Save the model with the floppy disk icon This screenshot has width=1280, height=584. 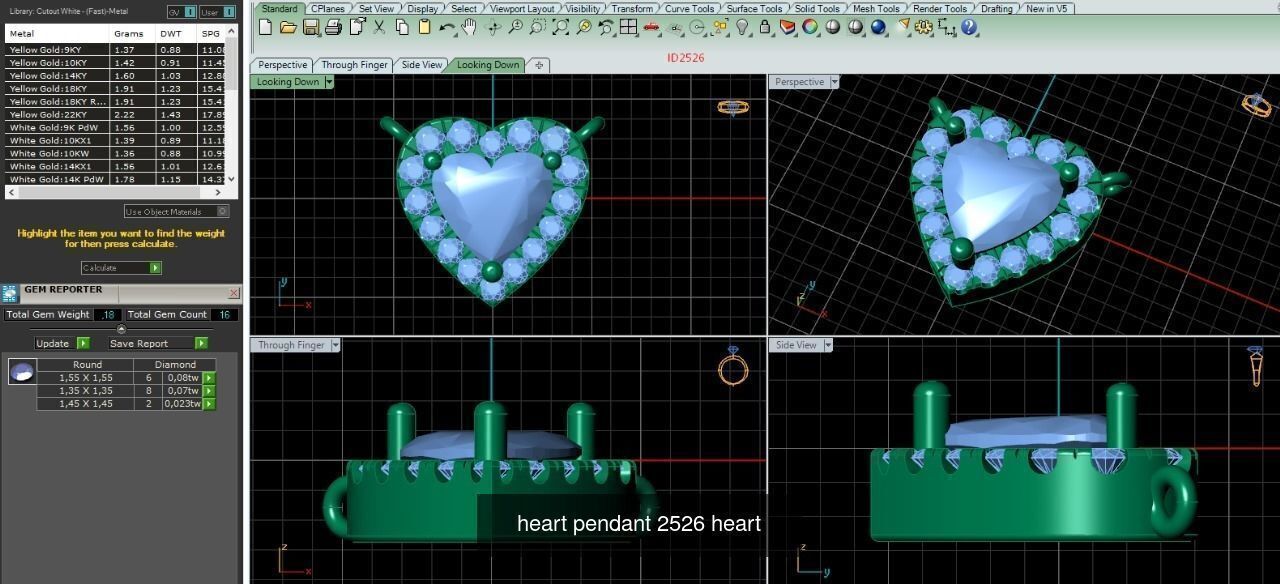310,27
